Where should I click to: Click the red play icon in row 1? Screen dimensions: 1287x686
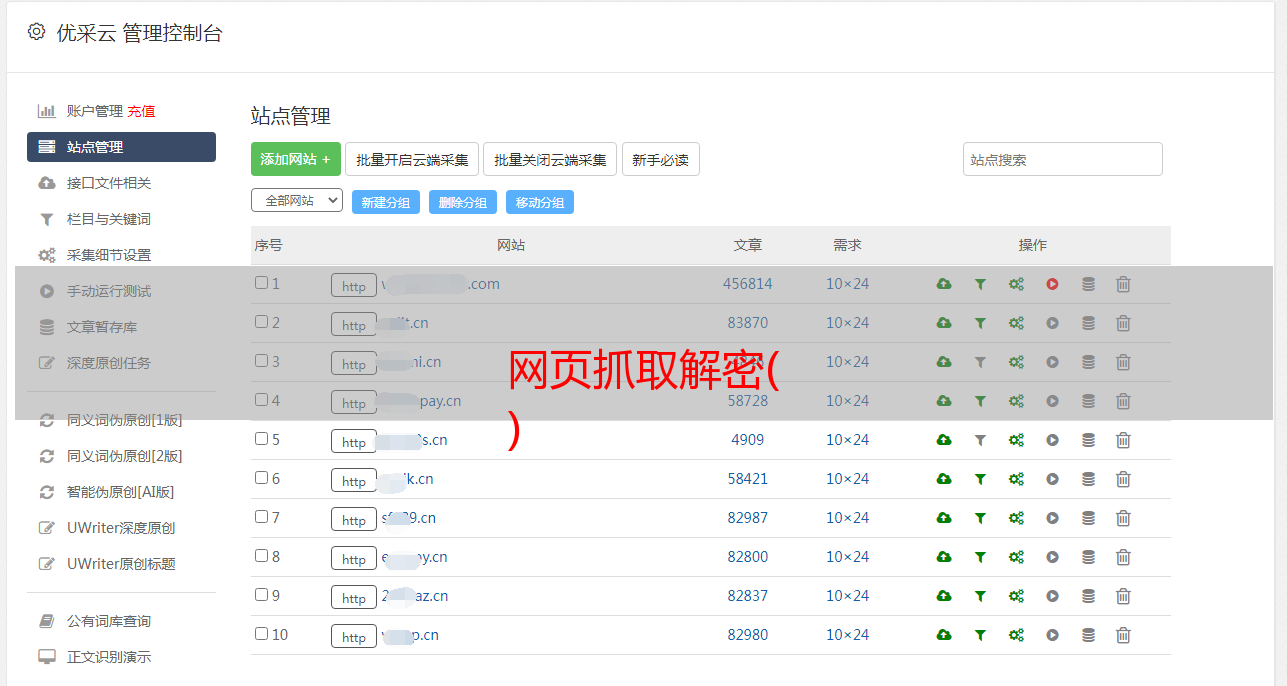pos(1052,284)
